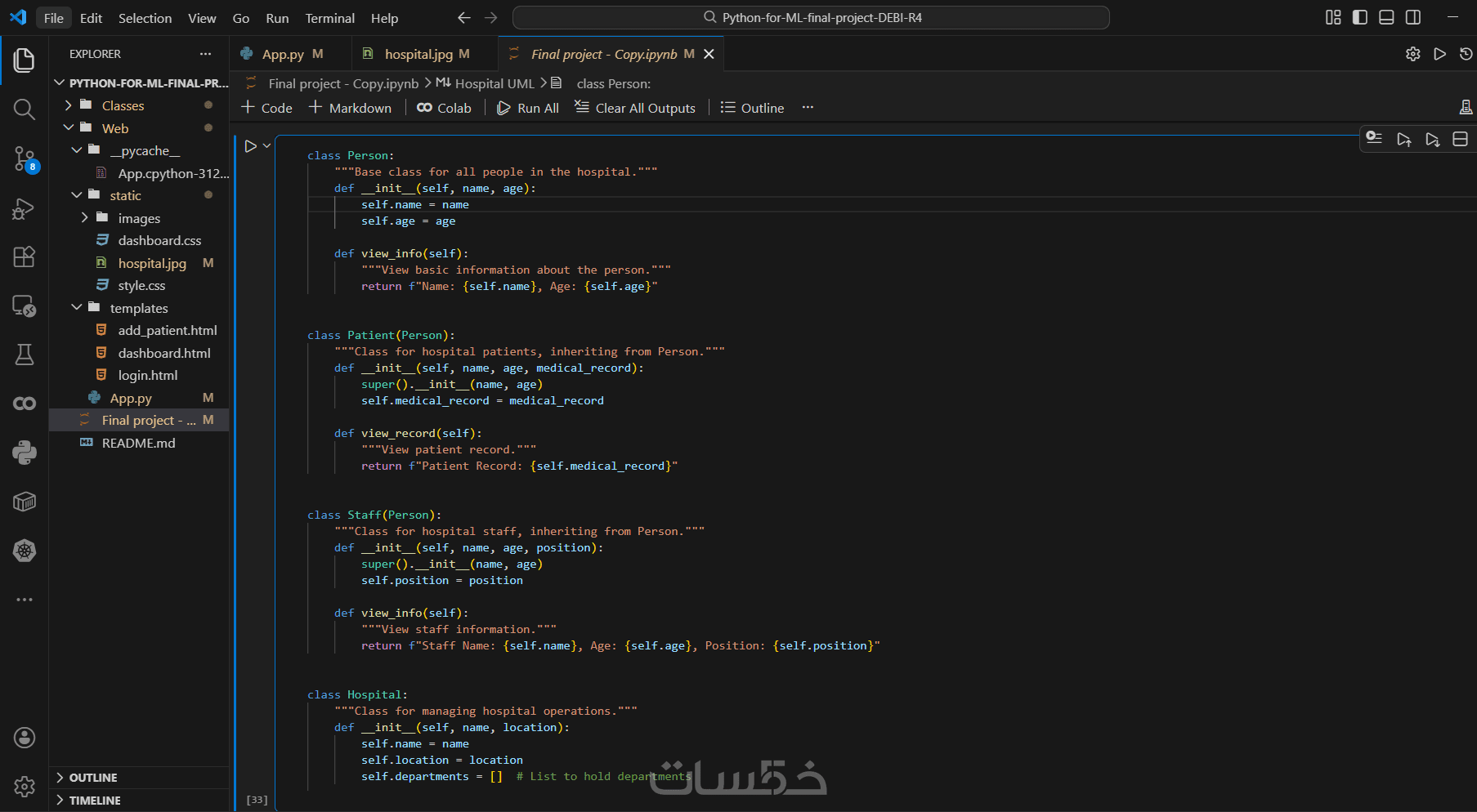Screen dimensions: 1477x812
Task: Open the Search view in activity bar
Action: (x=25, y=109)
